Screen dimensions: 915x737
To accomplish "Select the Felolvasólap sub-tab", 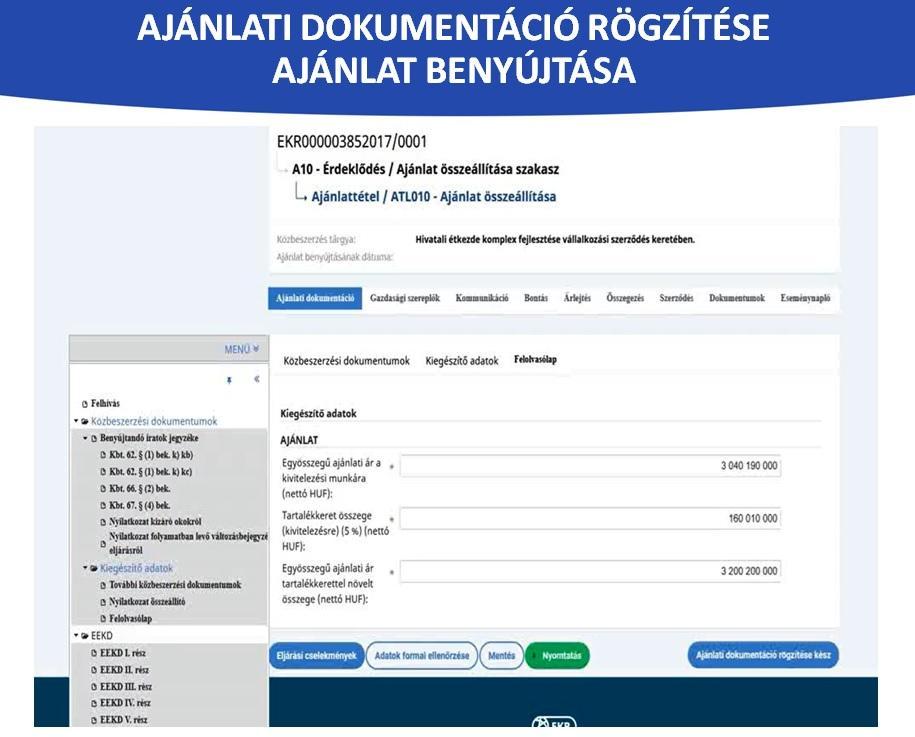I will coord(535,359).
